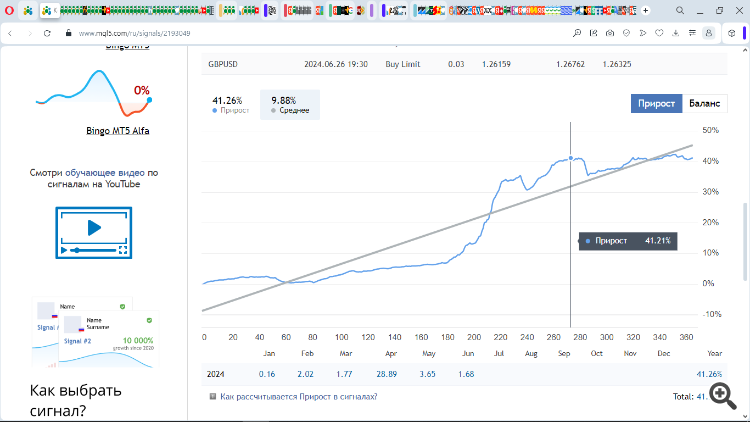The height and width of the screenshot is (422, 750).
Task: Switch chart to Прирост tab
Action: (656, 103)
